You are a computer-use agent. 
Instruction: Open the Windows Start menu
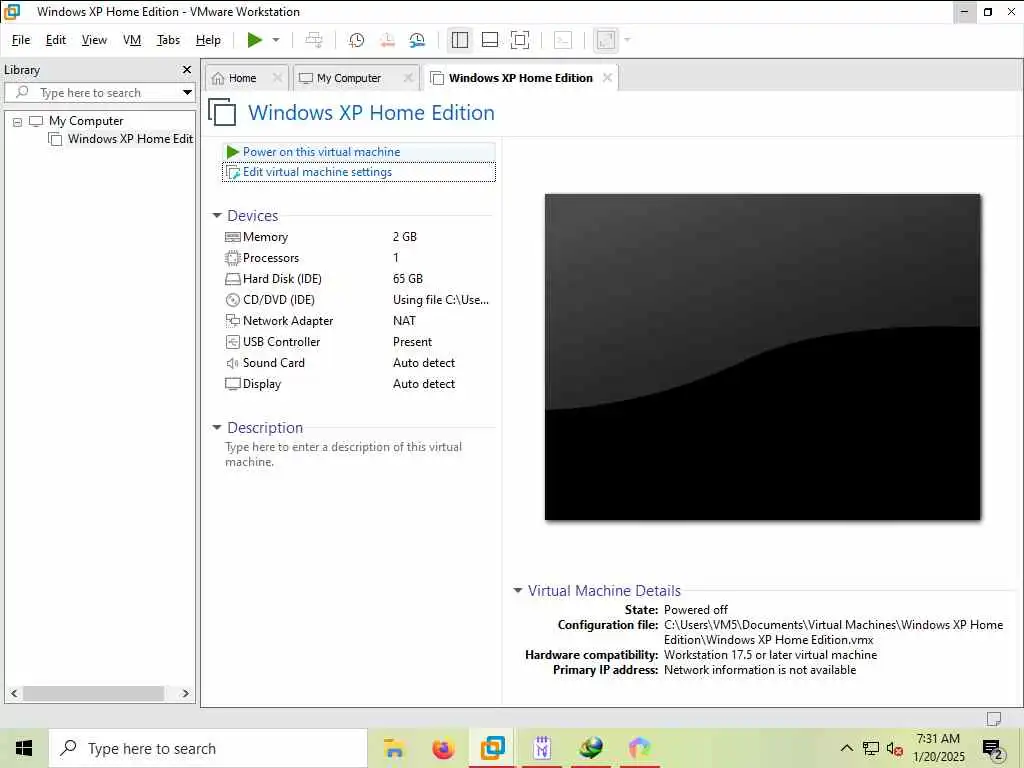pyautogui.click(x=24, y=748)
